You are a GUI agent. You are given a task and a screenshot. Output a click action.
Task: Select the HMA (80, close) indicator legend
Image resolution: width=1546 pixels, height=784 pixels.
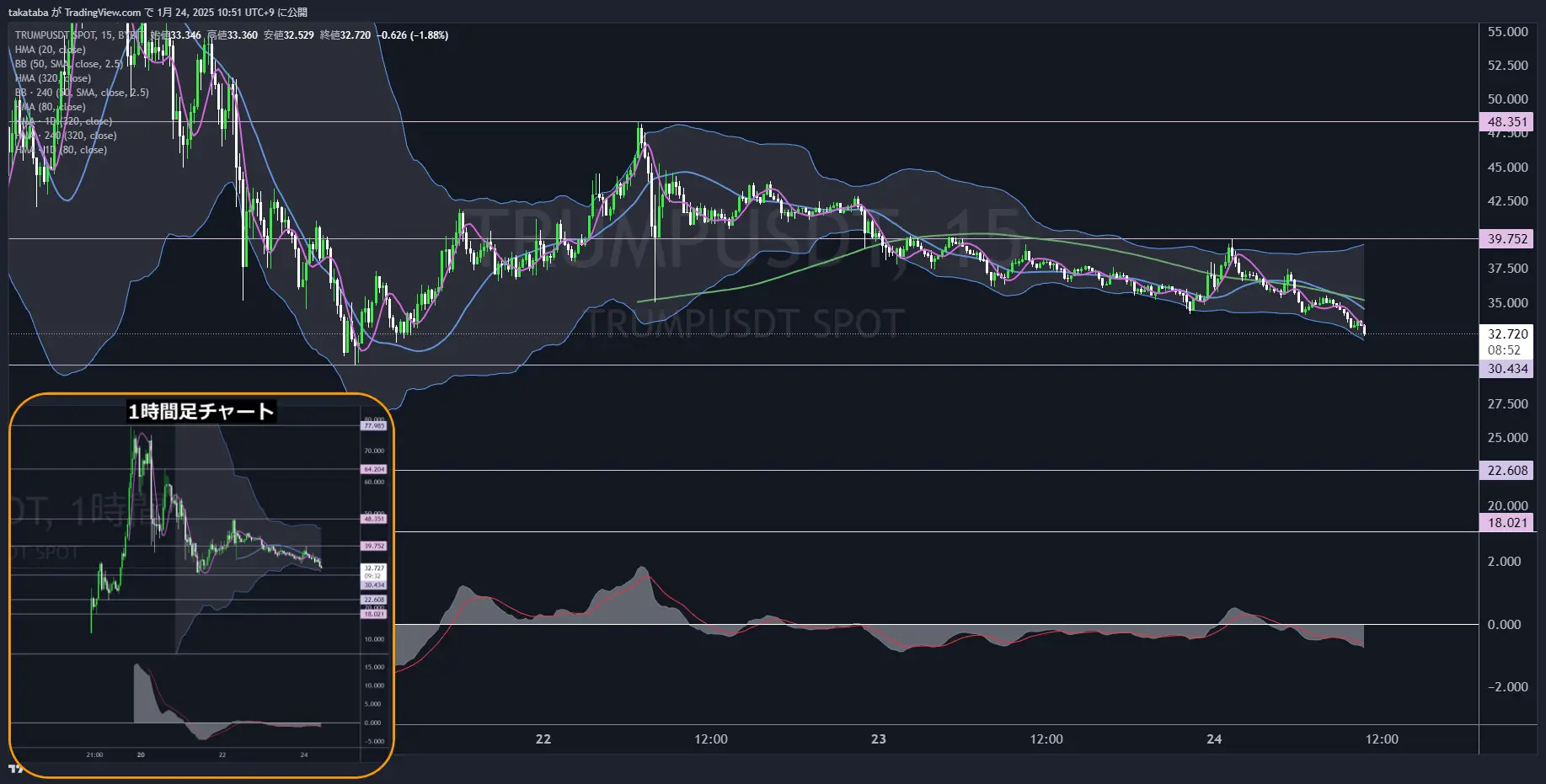point(50,107)
